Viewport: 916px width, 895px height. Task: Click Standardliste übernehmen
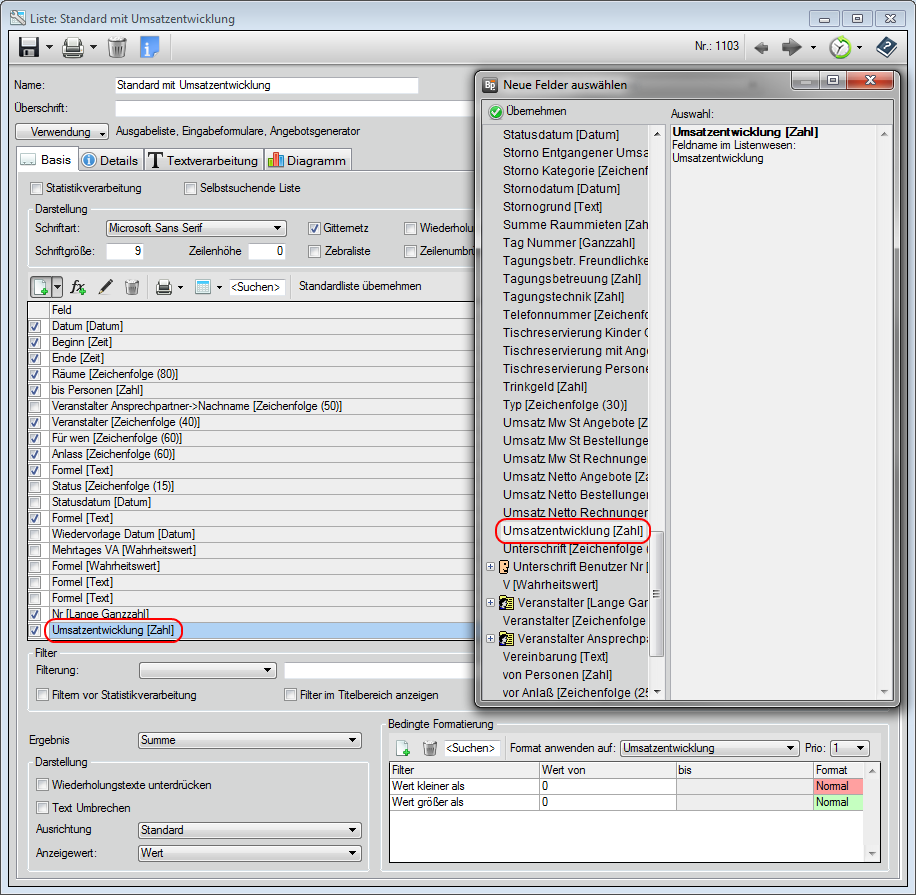[360, 287]
